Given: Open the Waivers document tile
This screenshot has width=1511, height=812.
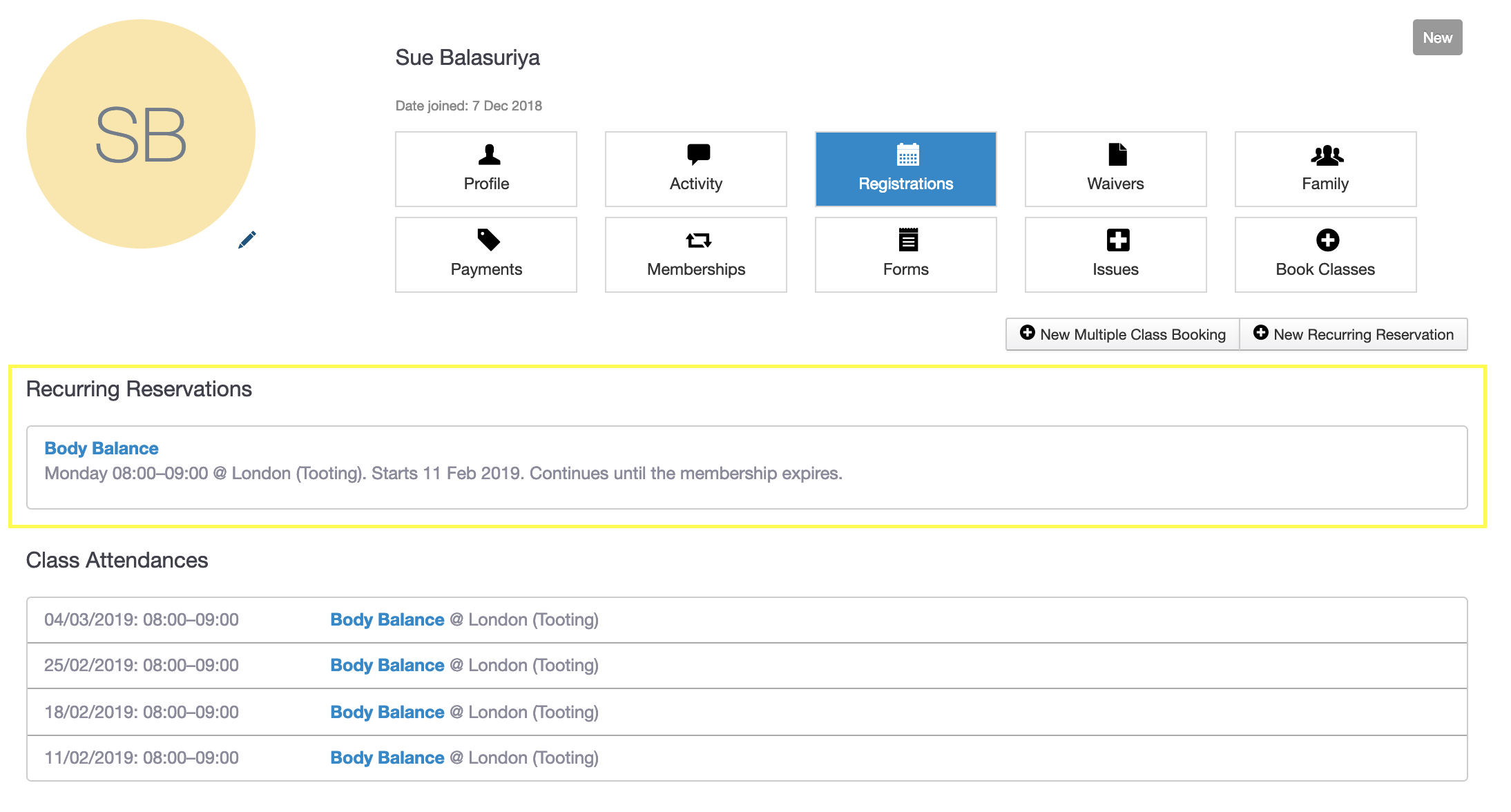Looking at the screenshot, I should click(x=1115, y=169).
